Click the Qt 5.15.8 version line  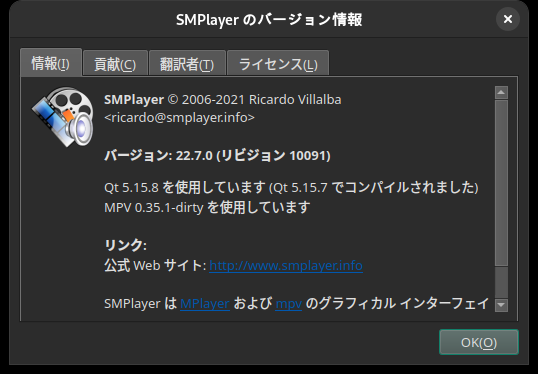pyautogui.click(x=291, y=188)
